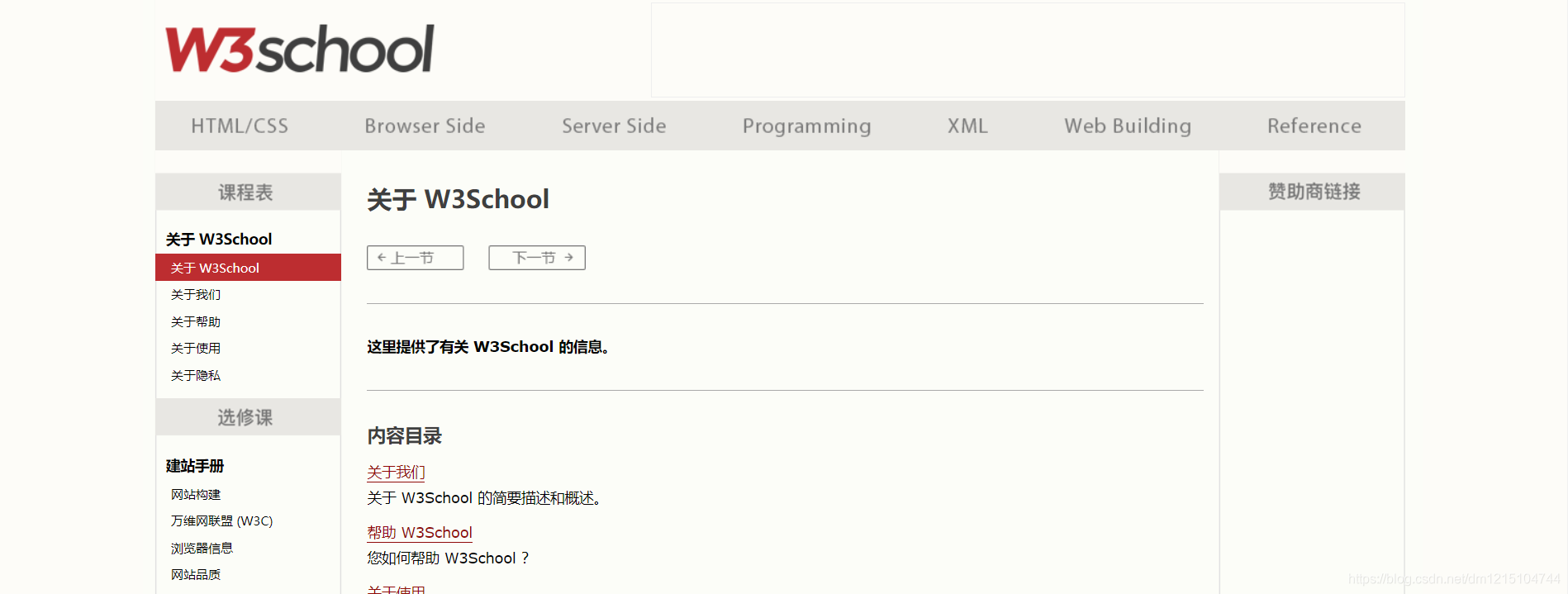Click the bold 关于 W3School sidebar title
Screen dimensions: 1568x594
(219, 239)
